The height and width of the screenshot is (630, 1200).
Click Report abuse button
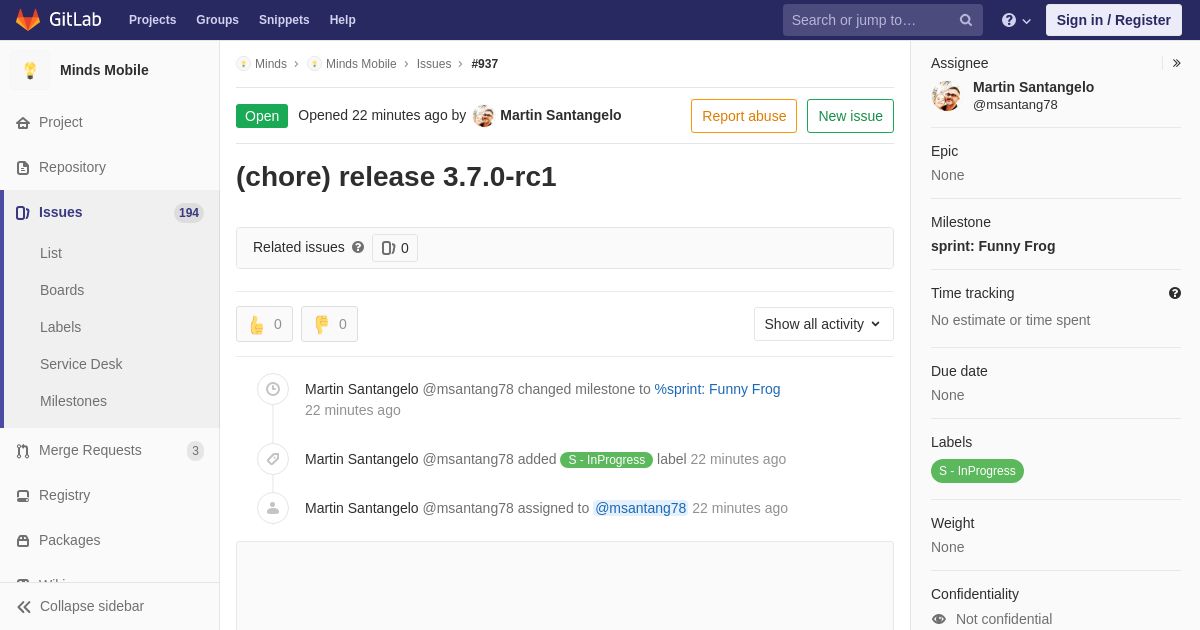coord(744,116)
